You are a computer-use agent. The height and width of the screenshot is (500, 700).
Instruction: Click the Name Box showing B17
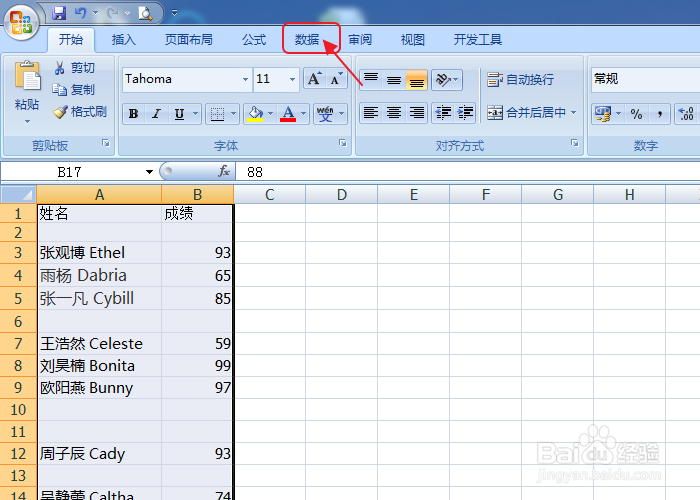click(x=70, y=172)
